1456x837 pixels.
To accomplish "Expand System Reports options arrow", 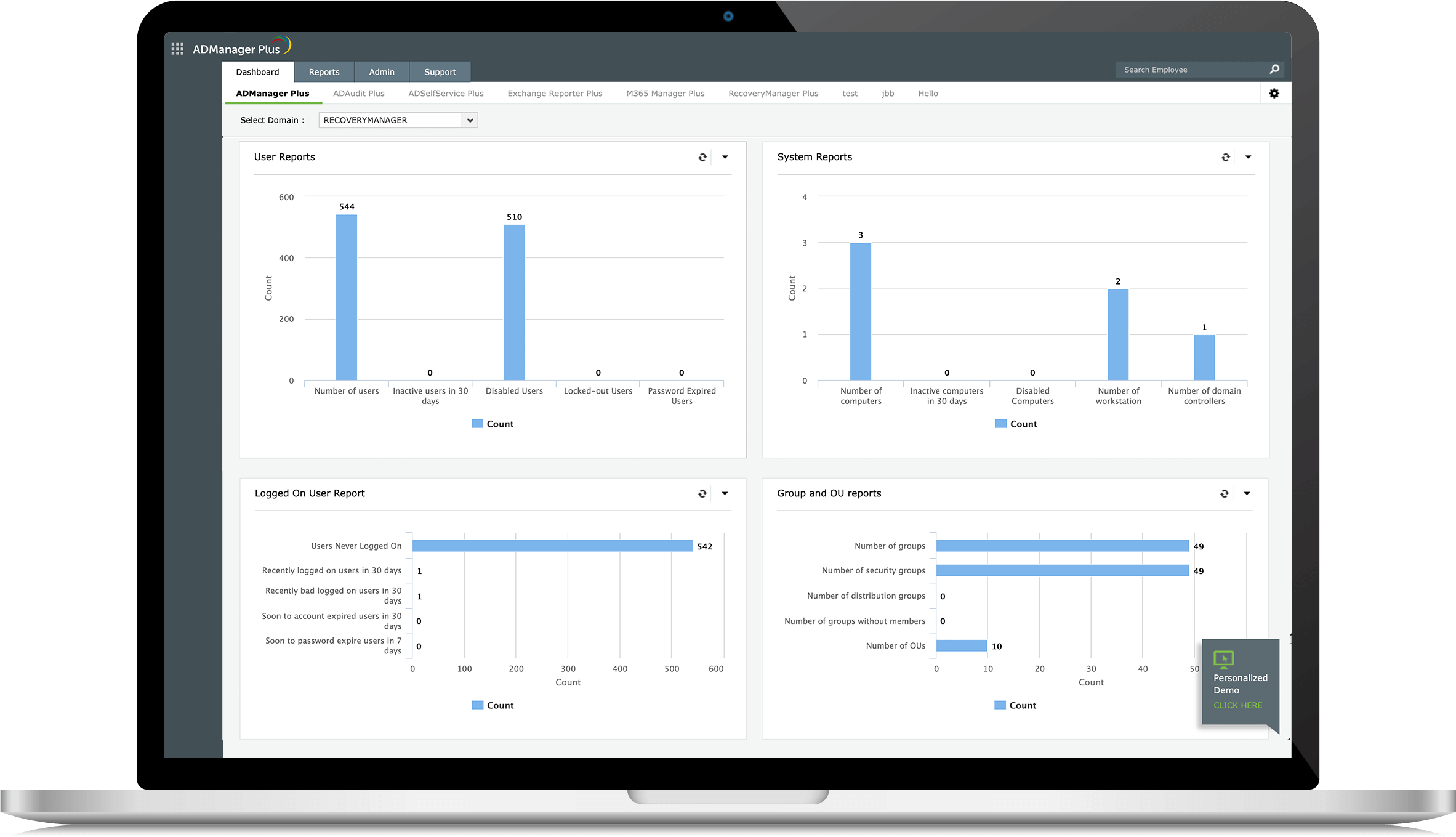I will click(1248, 158).
